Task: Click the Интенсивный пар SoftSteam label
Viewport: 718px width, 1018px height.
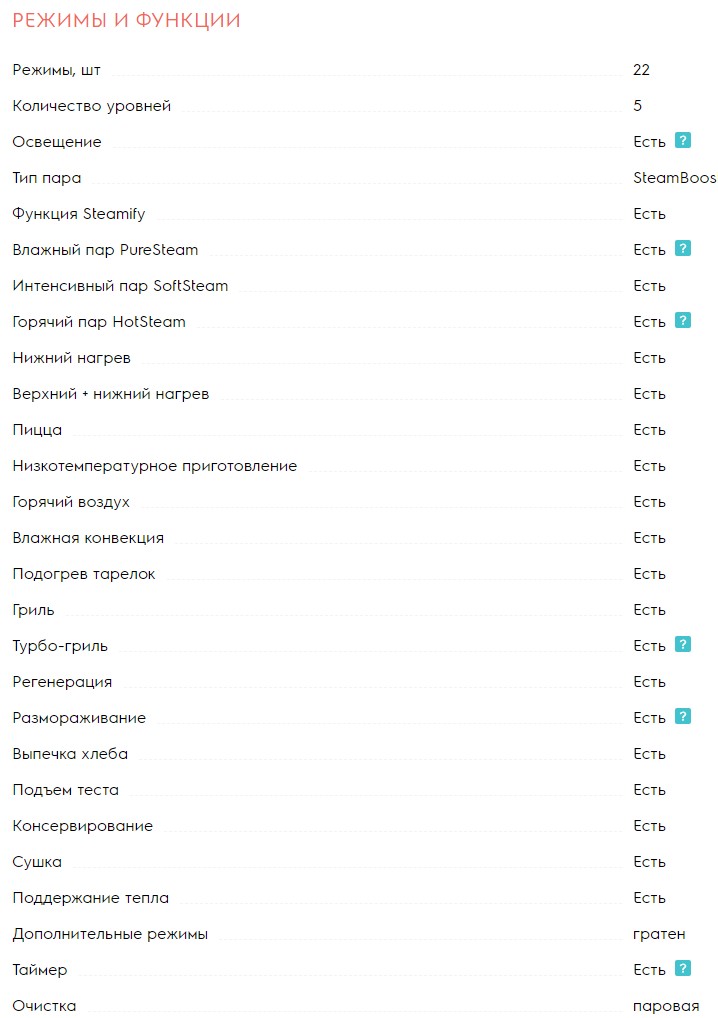Action: point(120,286)
